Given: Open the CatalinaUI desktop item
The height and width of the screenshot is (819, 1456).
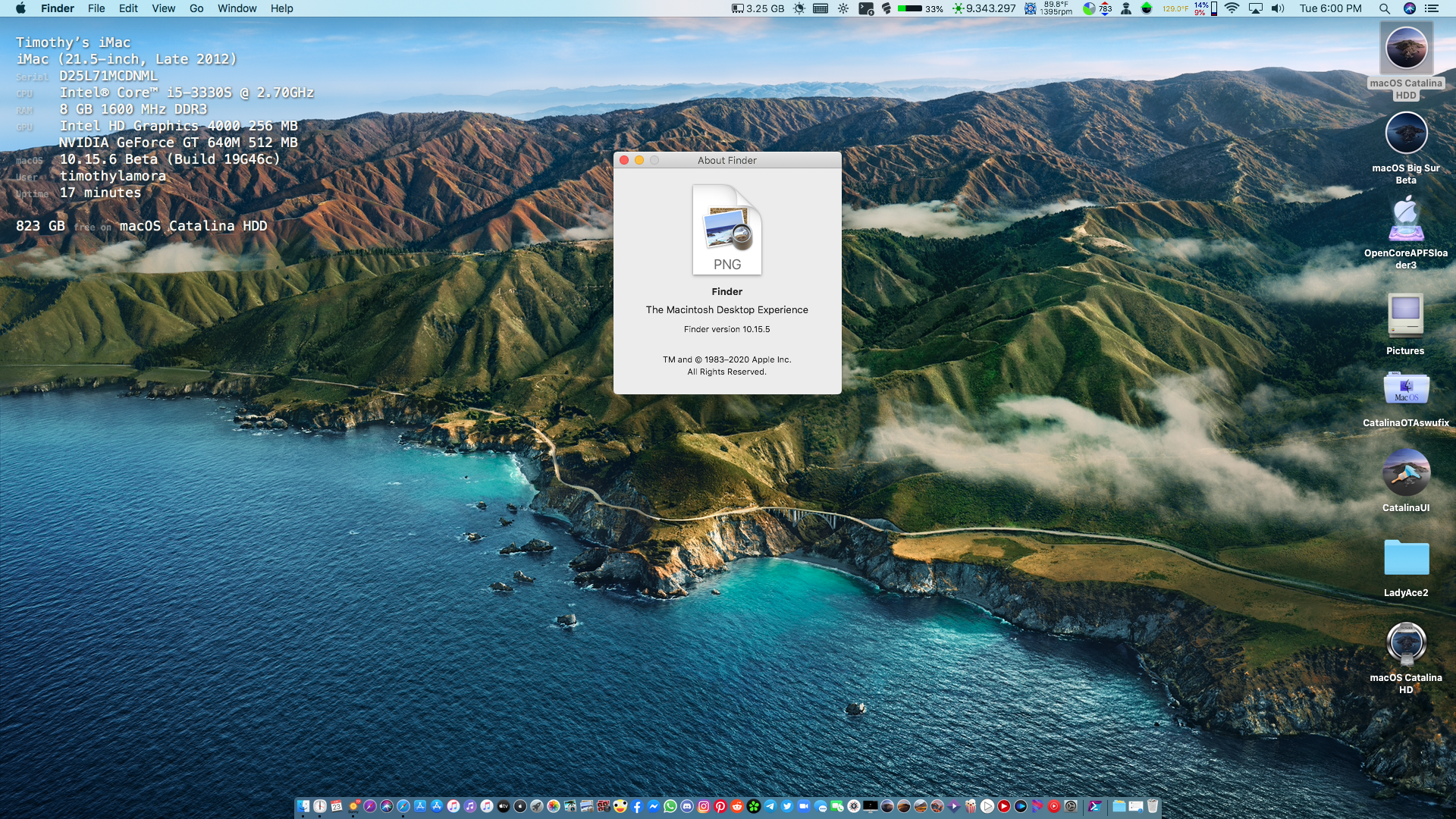Looking at the screenshot, I should tap(1406, 472).
